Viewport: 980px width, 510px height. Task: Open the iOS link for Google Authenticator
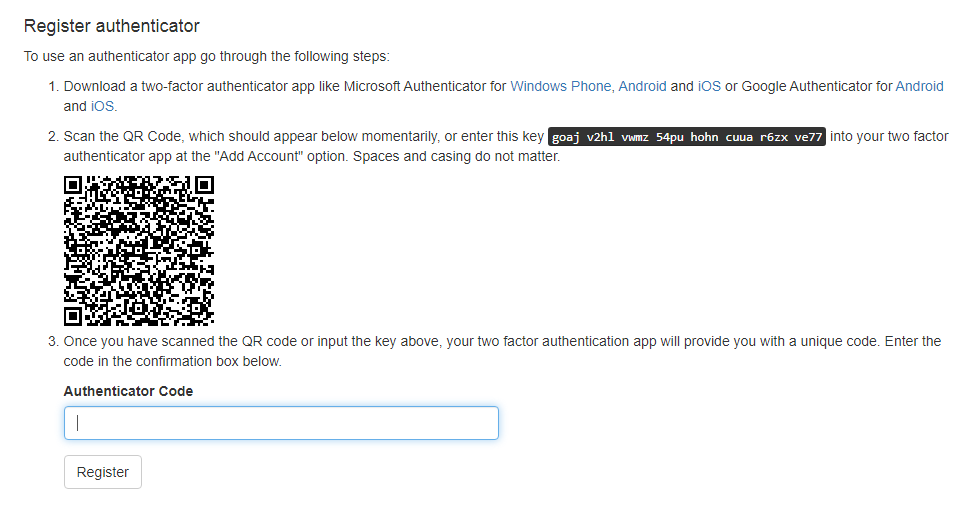point(102,106)
